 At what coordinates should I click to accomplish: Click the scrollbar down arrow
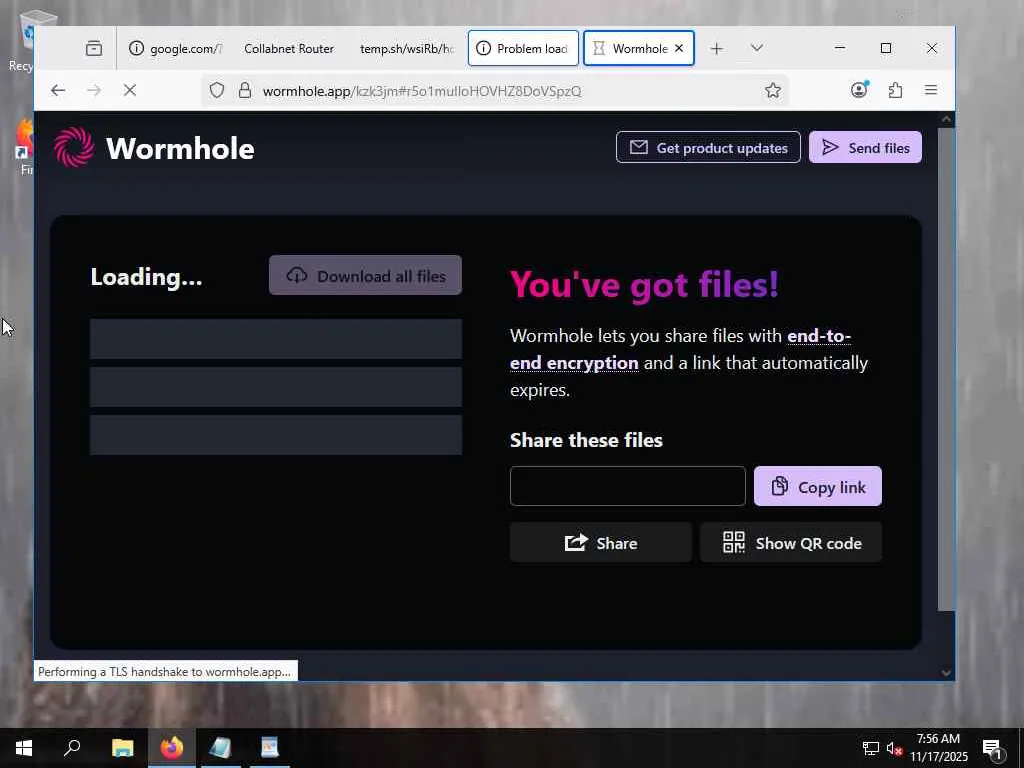[946, 672]
